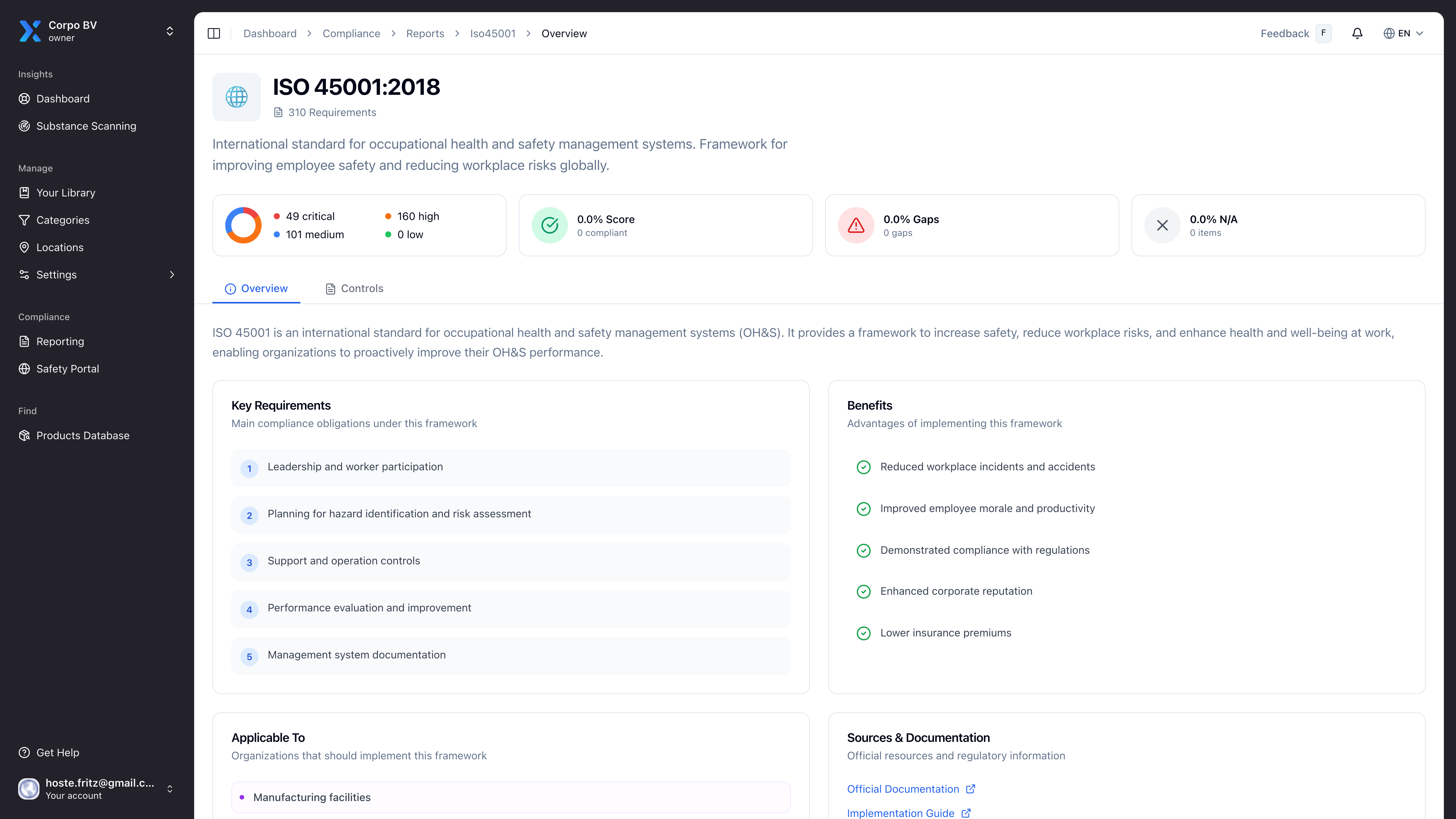Toggle the sidebar panel icon
Viewport: 1456px width, 819px height.
(x=214, y=33)
